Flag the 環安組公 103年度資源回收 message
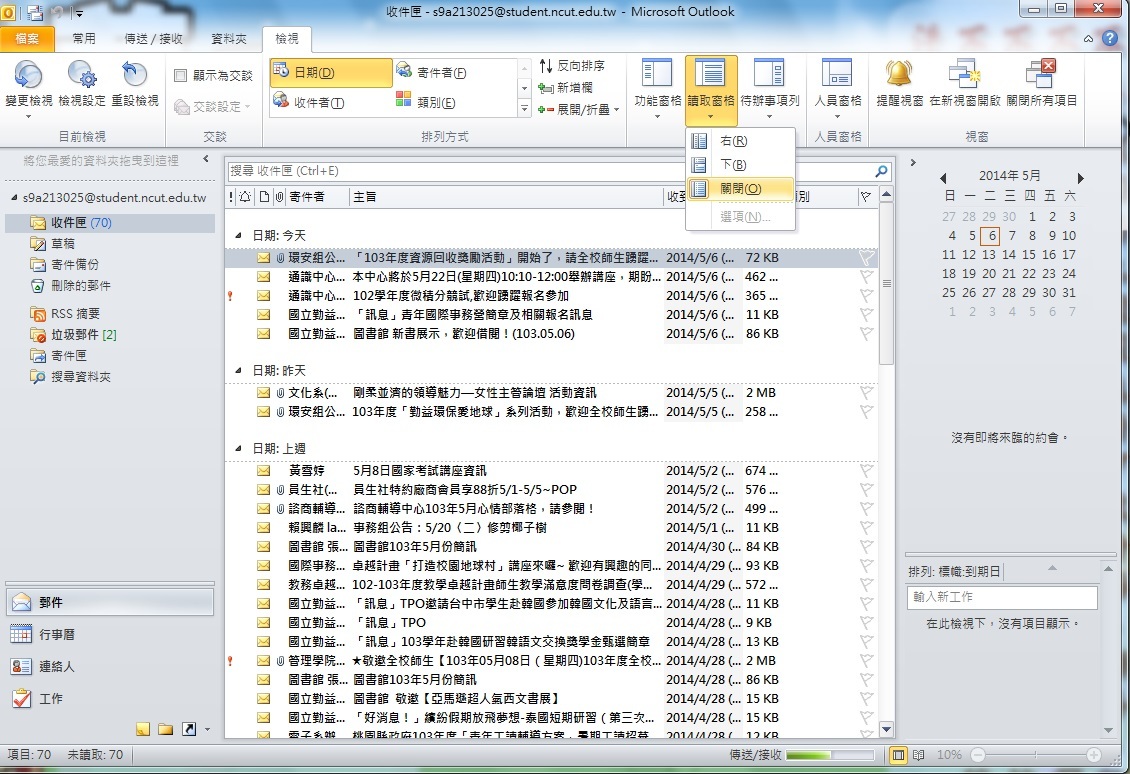Image resolution: width=1130 pixels, height=774 pixels. [866, 257]
